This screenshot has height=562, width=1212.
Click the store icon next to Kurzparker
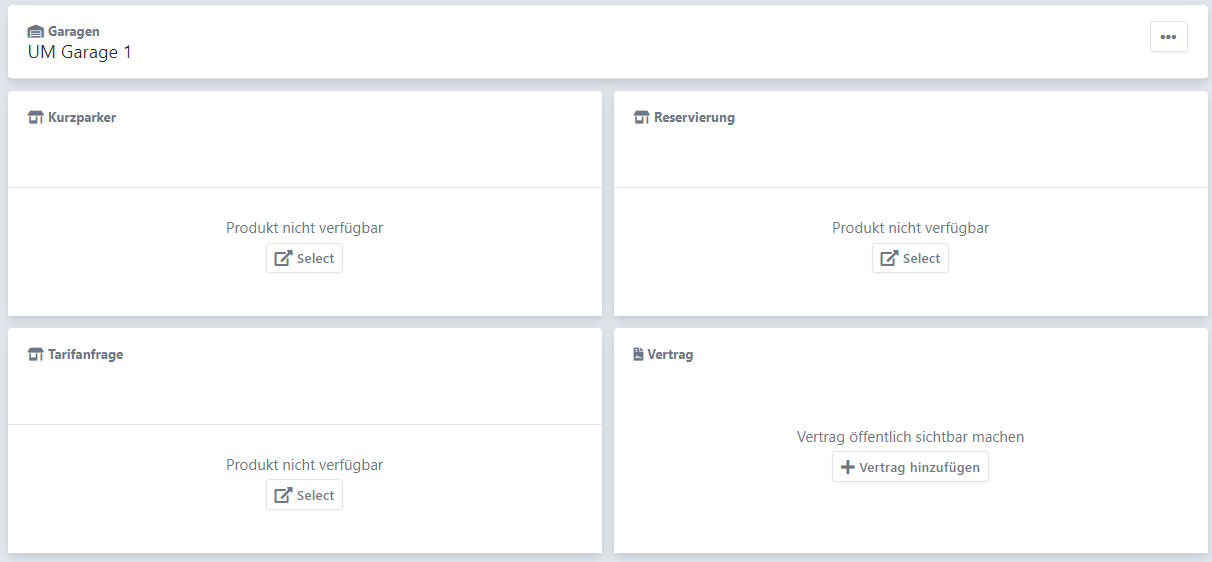(36, 118)
